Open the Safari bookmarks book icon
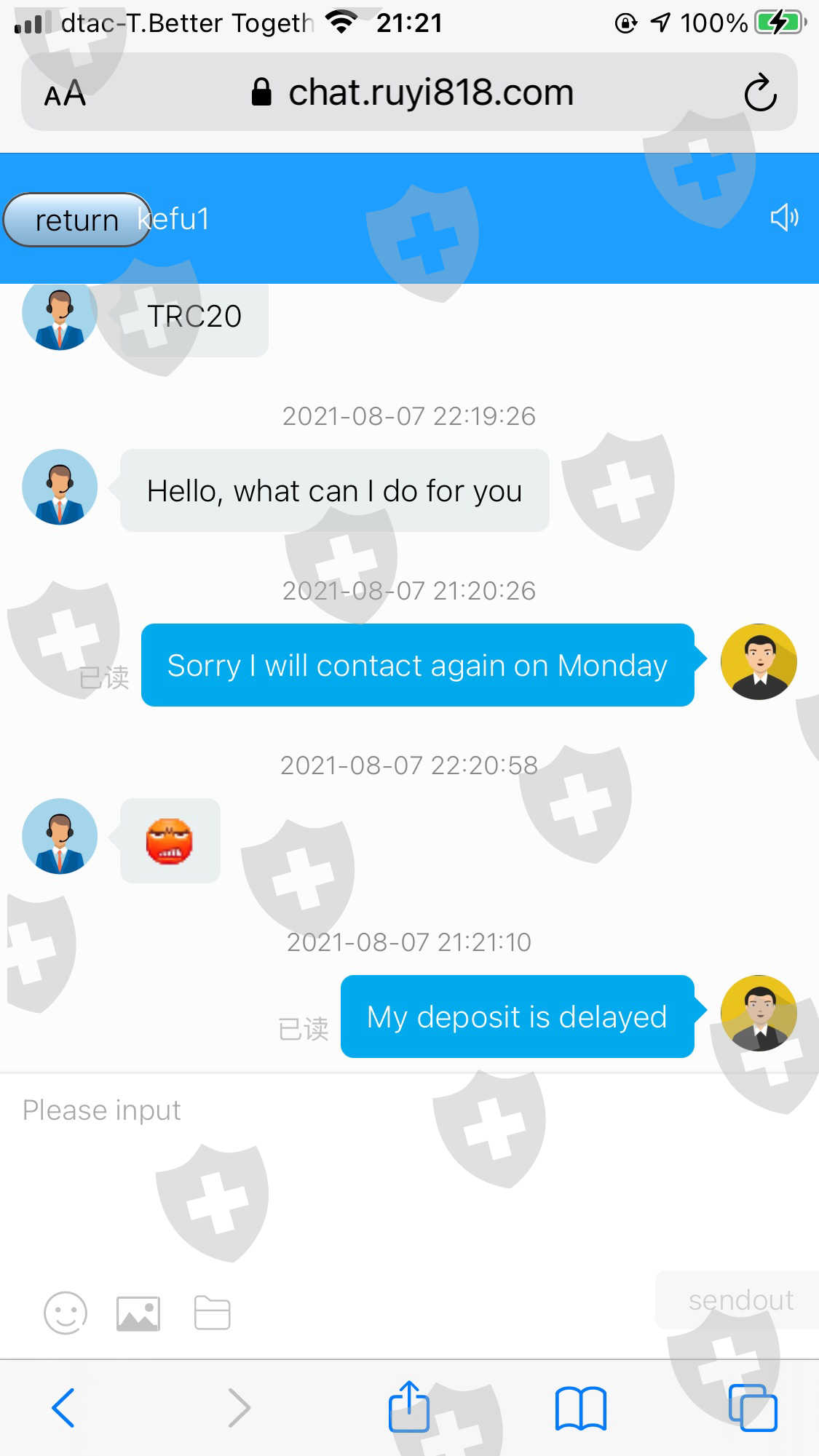819x1456 pixels. [x=580, y=1409]
